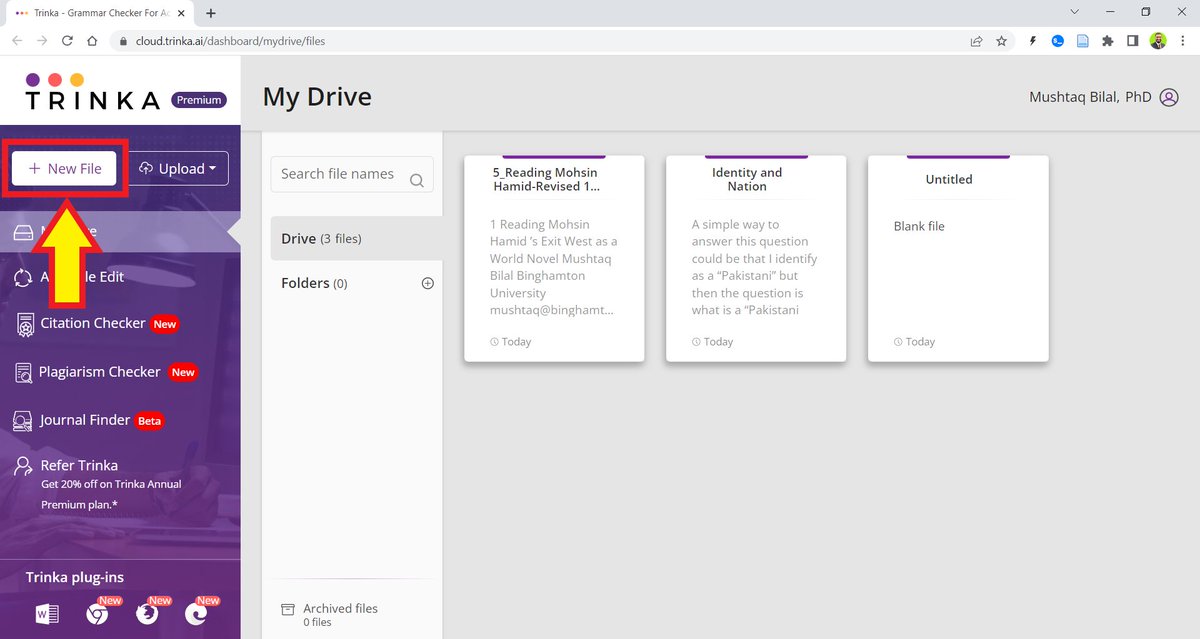
Task: Click the document extension icon
Action: 1082,41
